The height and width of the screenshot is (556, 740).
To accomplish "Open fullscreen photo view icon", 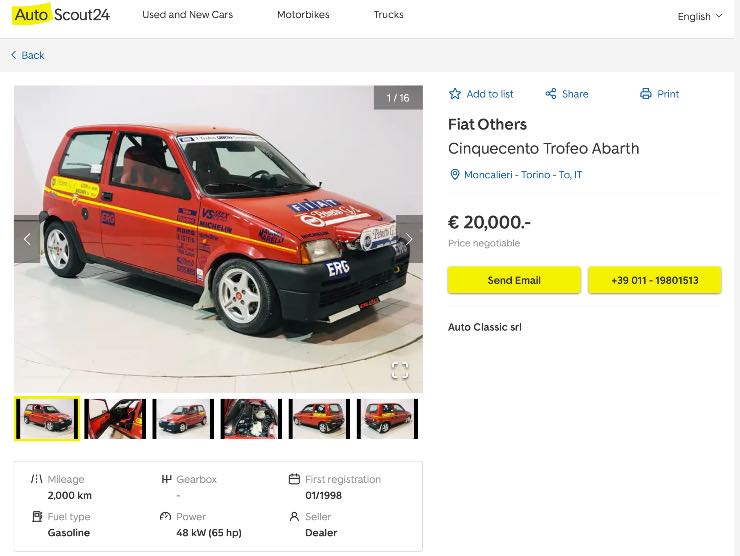I will tap(400, 371).
